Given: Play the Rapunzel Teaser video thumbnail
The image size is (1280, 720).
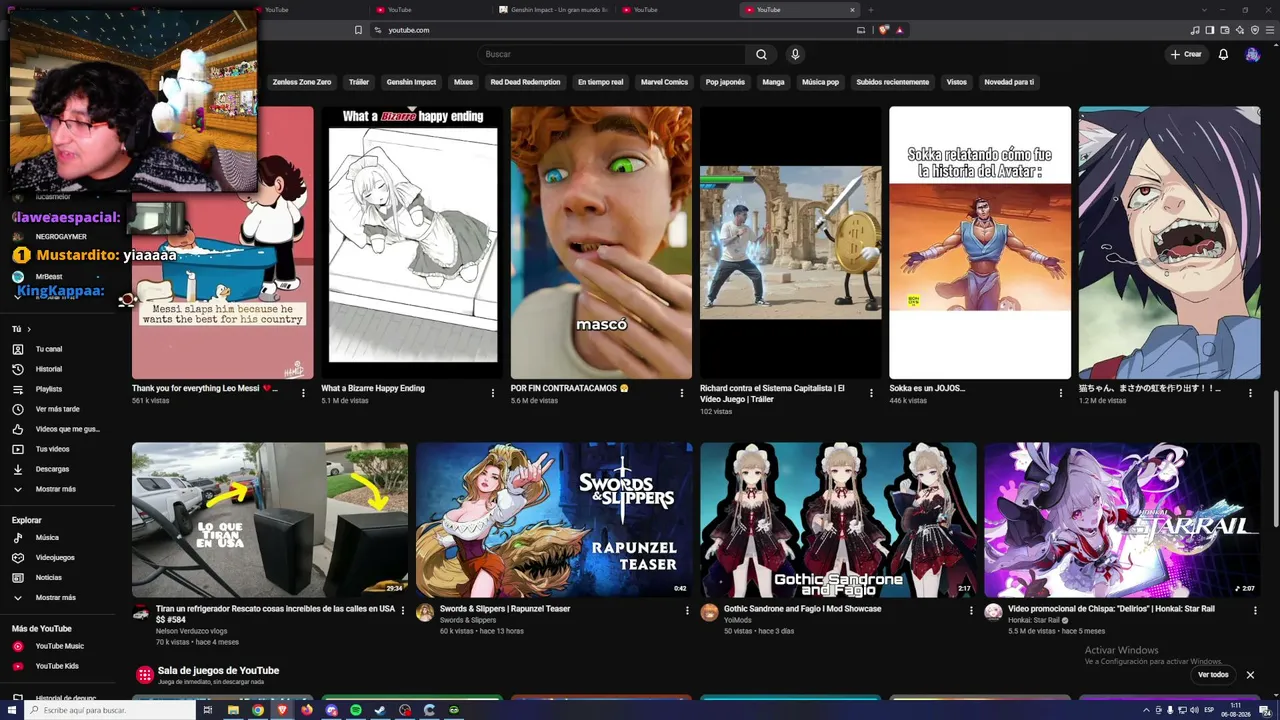Looking at the screenshot, I should tap(554, 520).
